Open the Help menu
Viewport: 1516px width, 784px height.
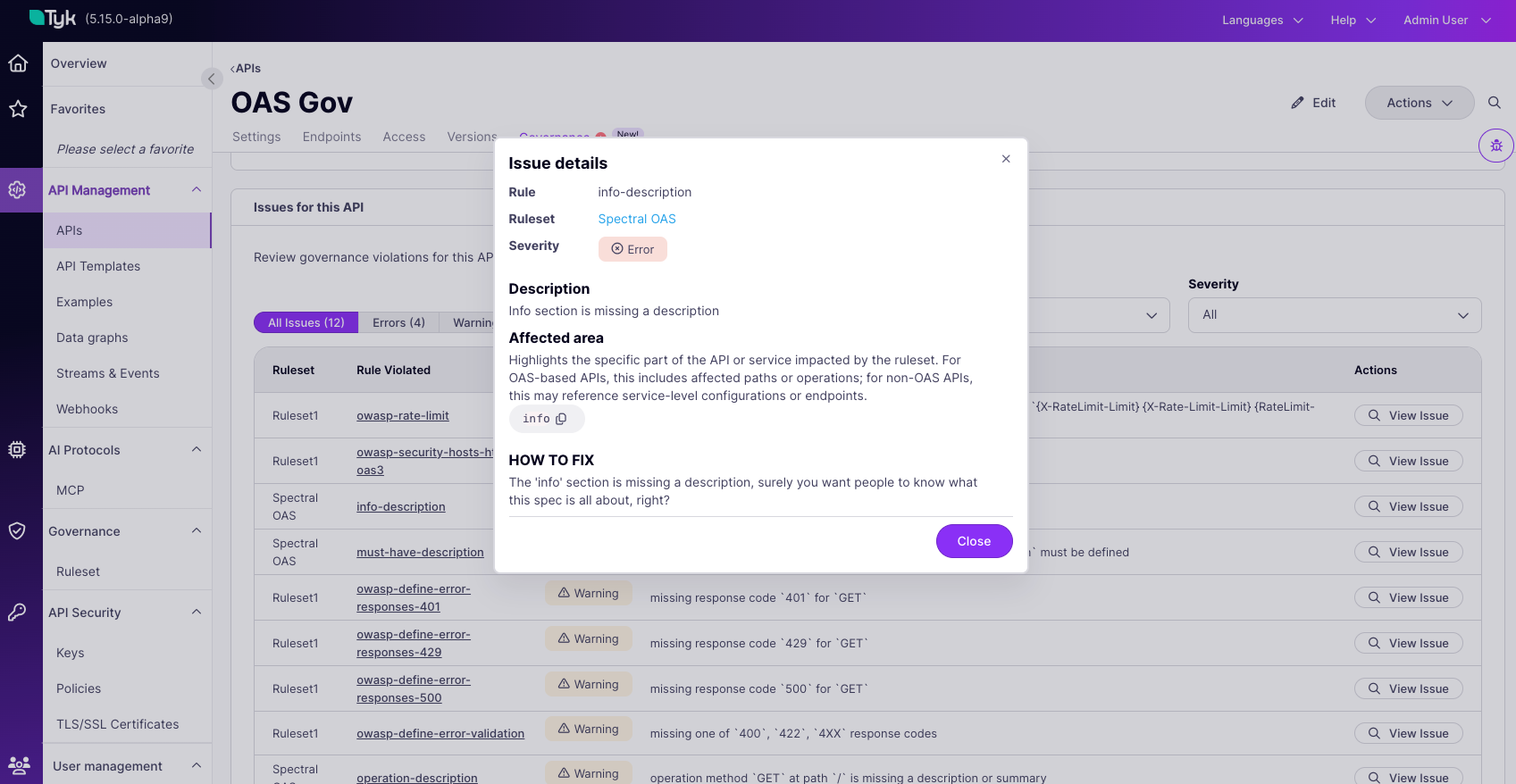click(x=1353, y=20)
